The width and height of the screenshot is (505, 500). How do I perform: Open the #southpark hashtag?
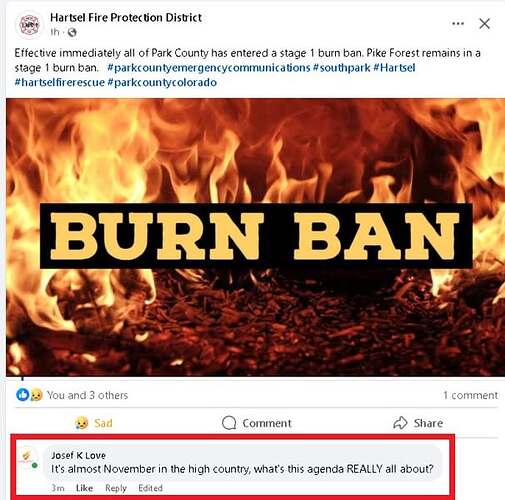(341, 68)
